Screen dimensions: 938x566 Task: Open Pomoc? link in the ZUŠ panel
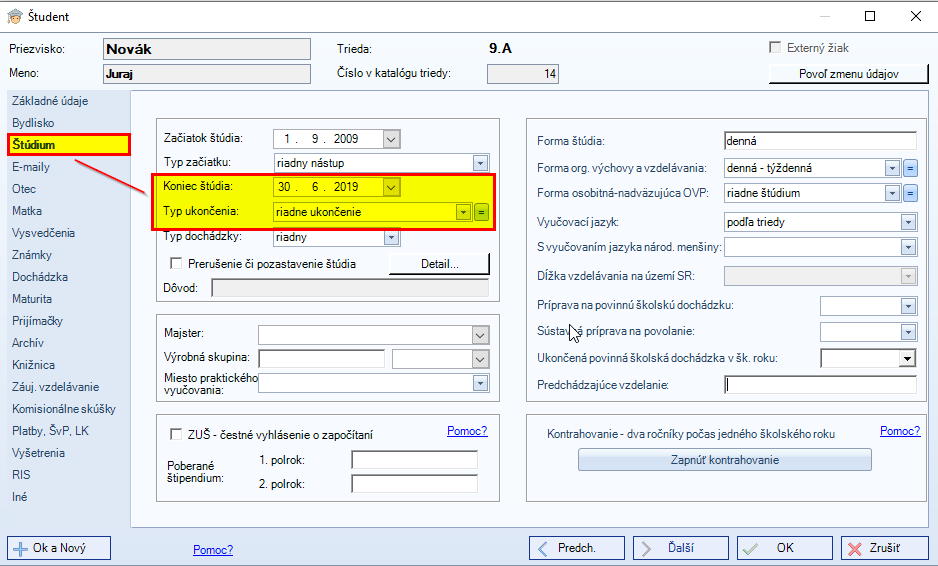point(467,431)
